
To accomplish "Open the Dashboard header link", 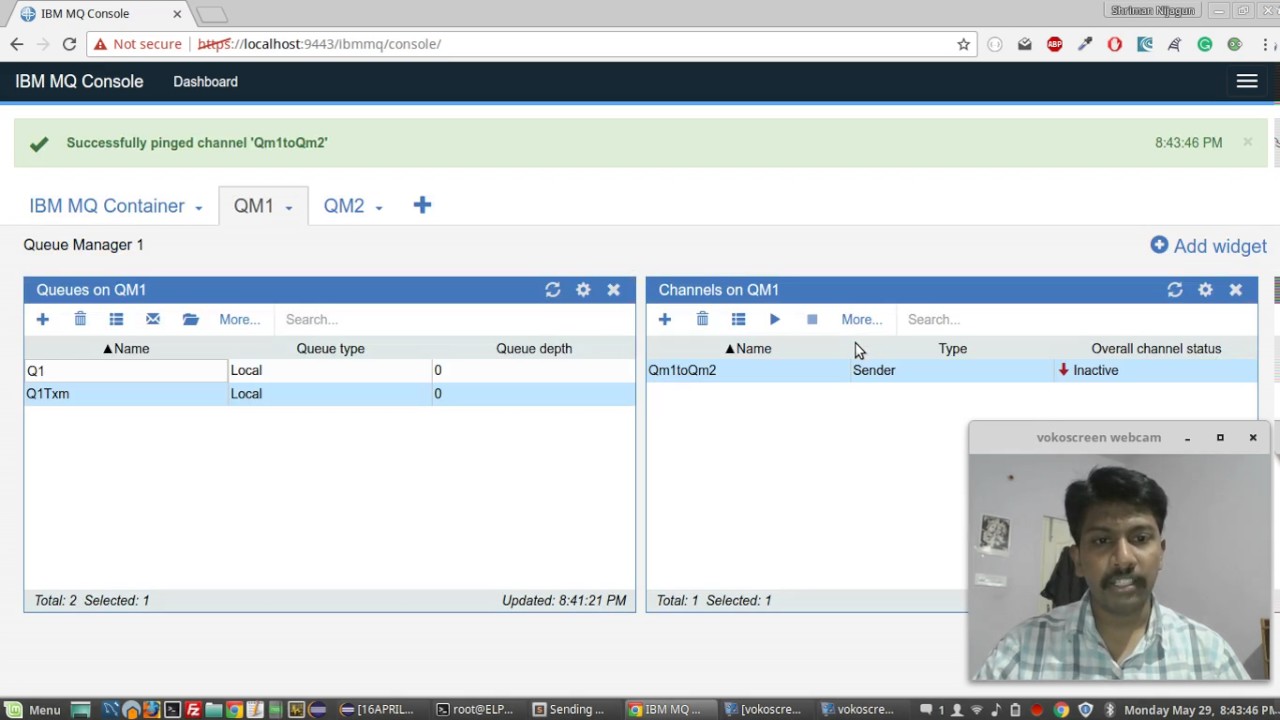I will tap(205, 82).
